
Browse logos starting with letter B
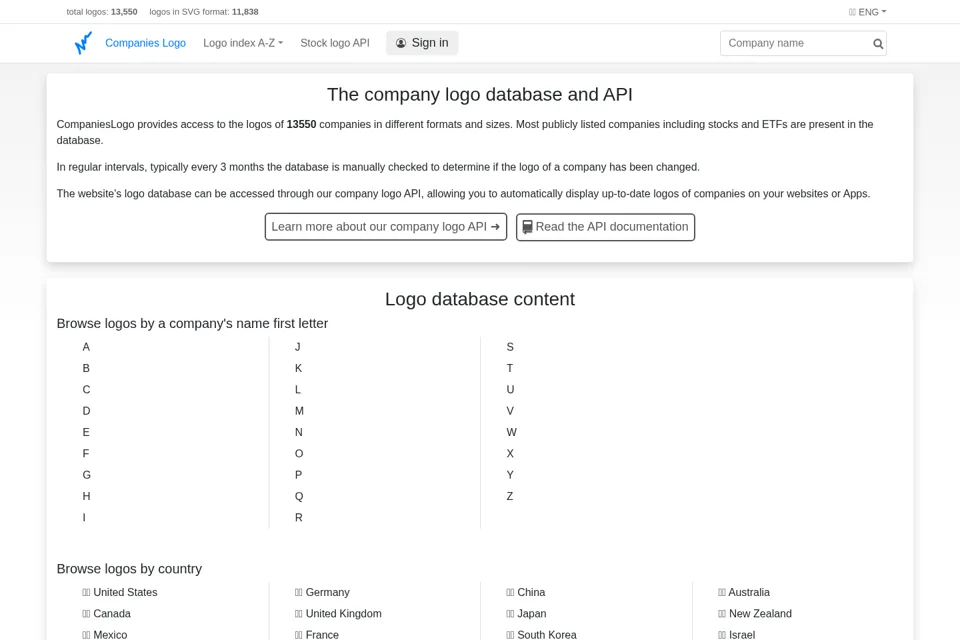tap(86, 368)
